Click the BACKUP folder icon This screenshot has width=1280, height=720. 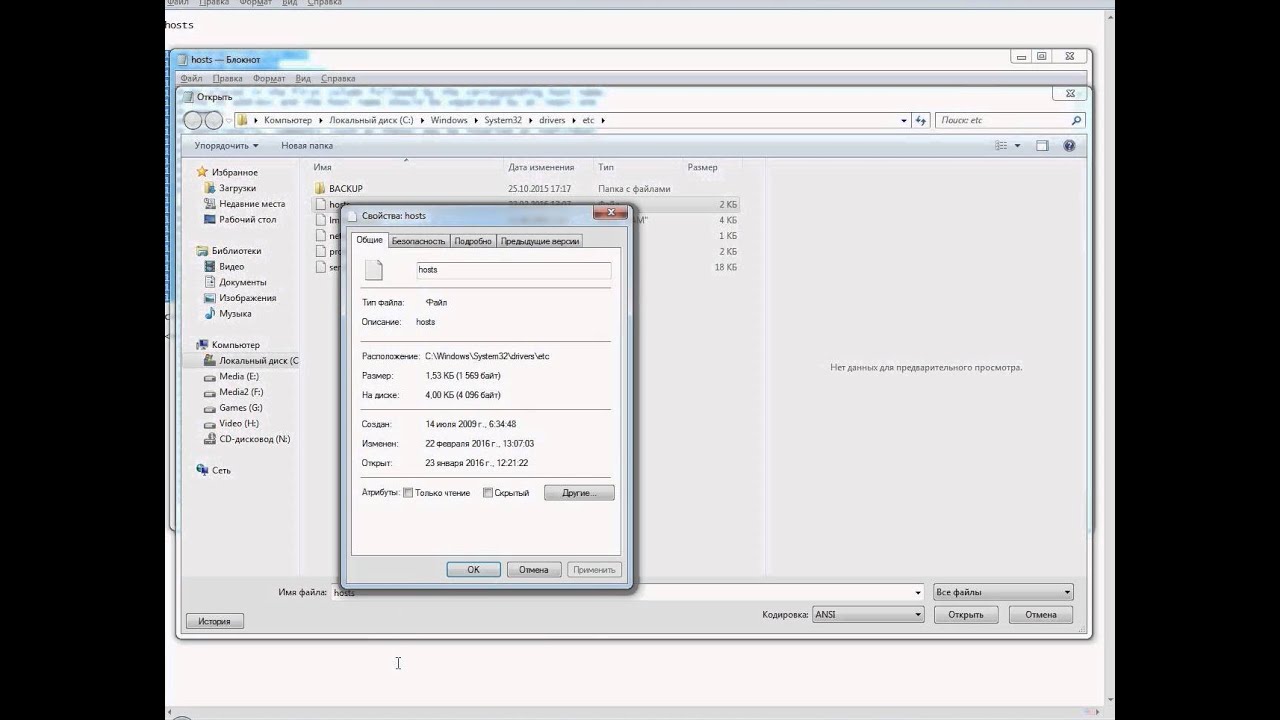[320, 188]
